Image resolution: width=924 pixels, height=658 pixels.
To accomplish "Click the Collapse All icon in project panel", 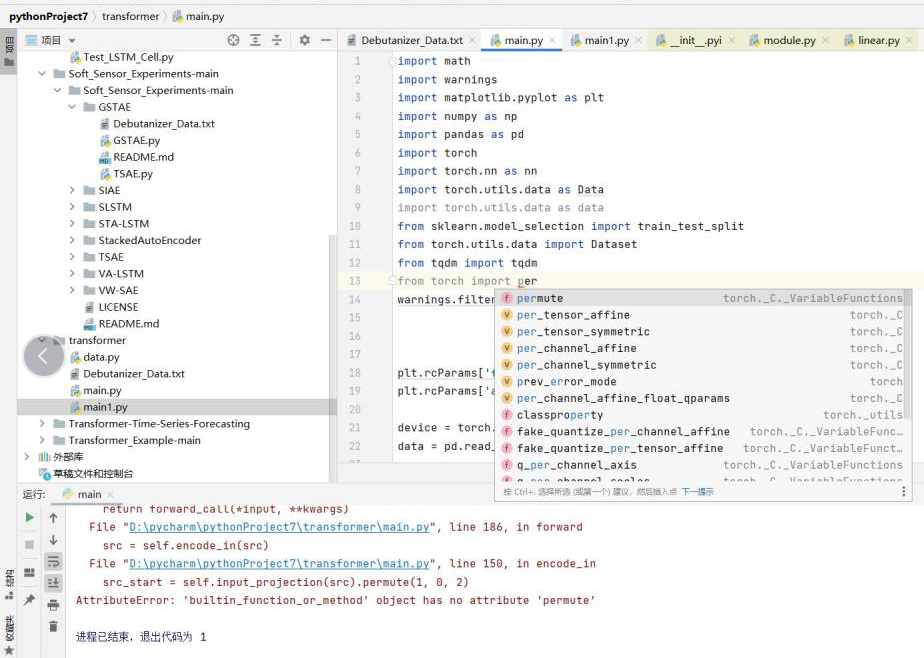I will point(277,40).
